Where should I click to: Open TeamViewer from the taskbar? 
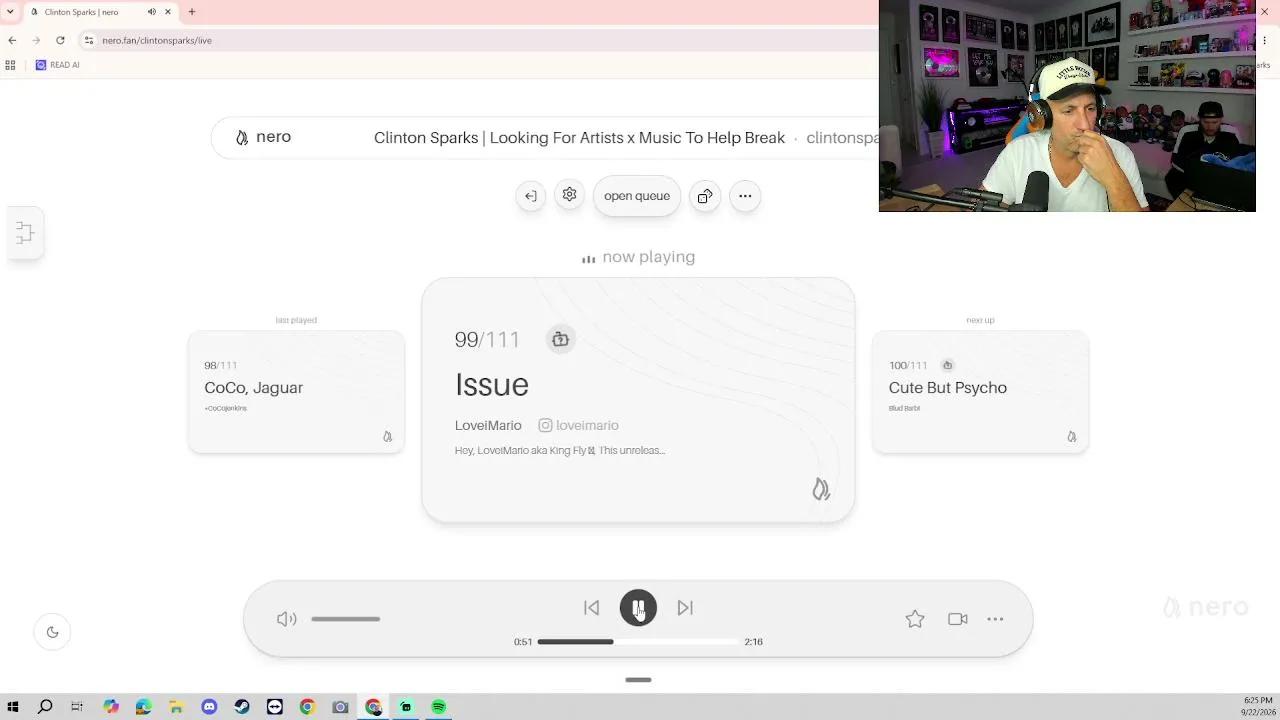(x=275, y=707)
